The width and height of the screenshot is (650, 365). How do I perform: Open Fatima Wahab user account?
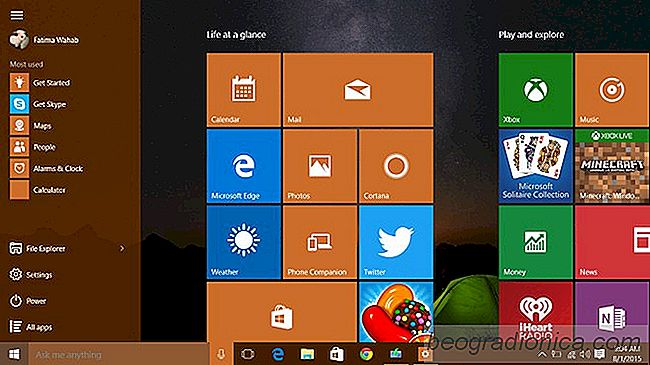[x=44, y=40]
